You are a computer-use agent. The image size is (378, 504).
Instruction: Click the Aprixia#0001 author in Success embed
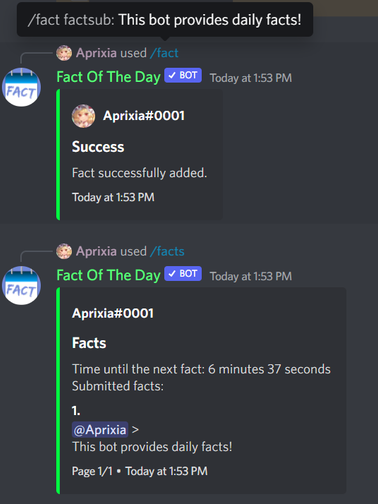coord(144,116)
